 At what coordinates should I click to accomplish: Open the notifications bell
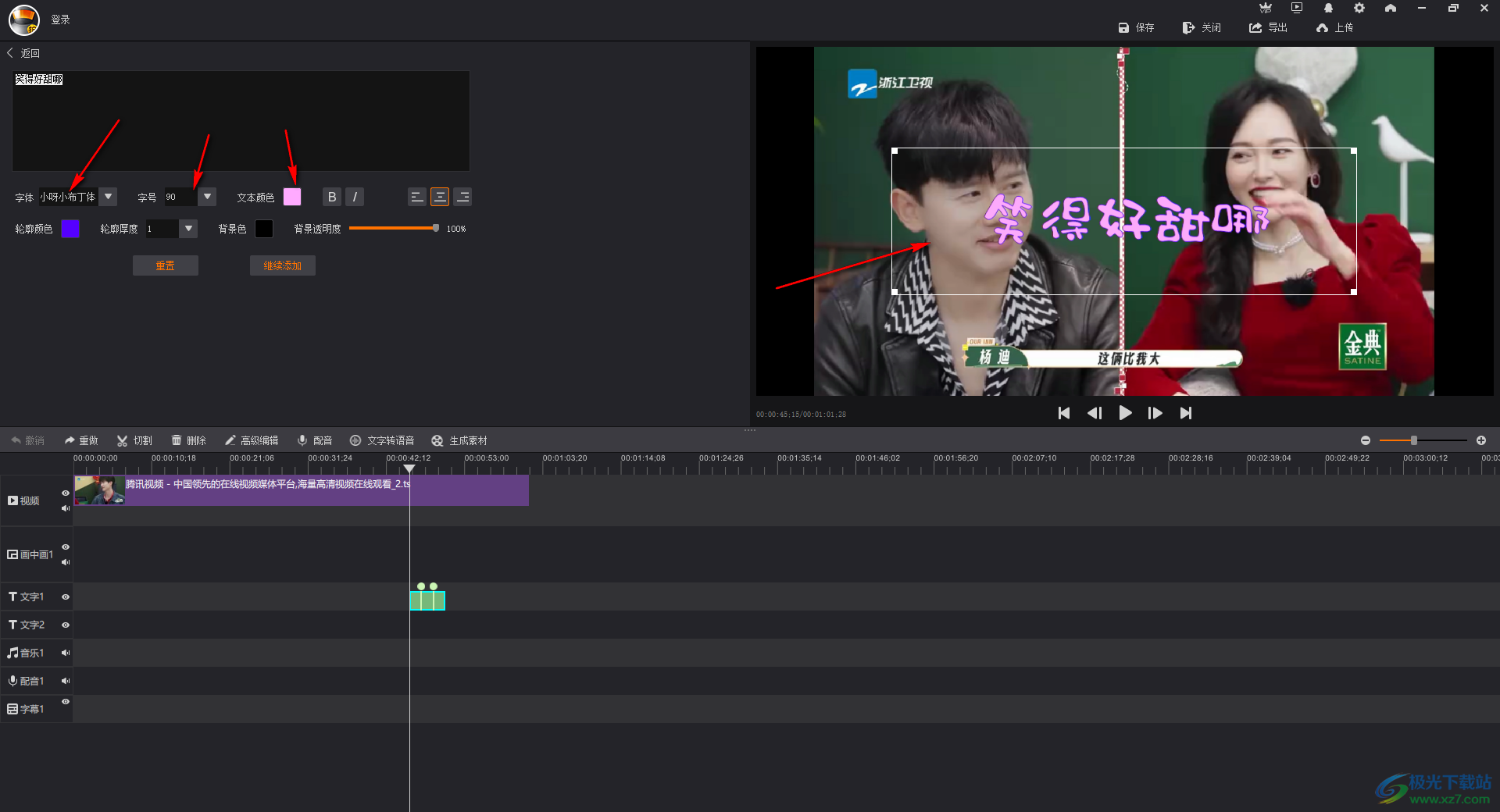point(1328,8)
